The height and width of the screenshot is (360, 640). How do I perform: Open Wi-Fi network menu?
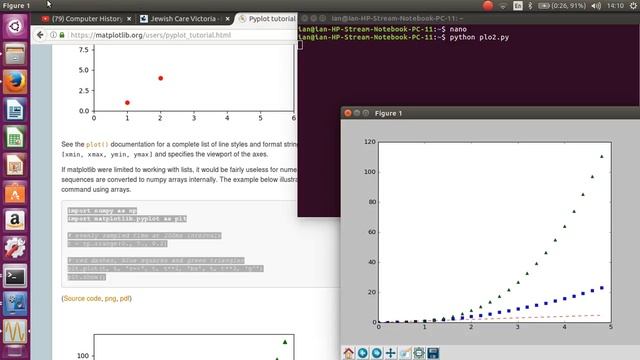click(503, 6)
